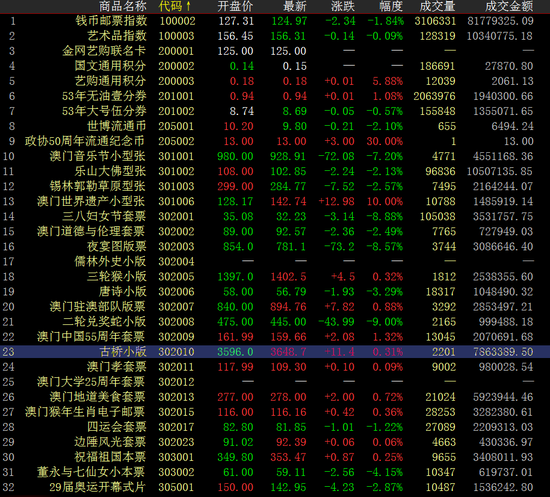550x497 pixels.
Task: Select the 三八妇女节套票 row name
Action: (x=104, y=217)
